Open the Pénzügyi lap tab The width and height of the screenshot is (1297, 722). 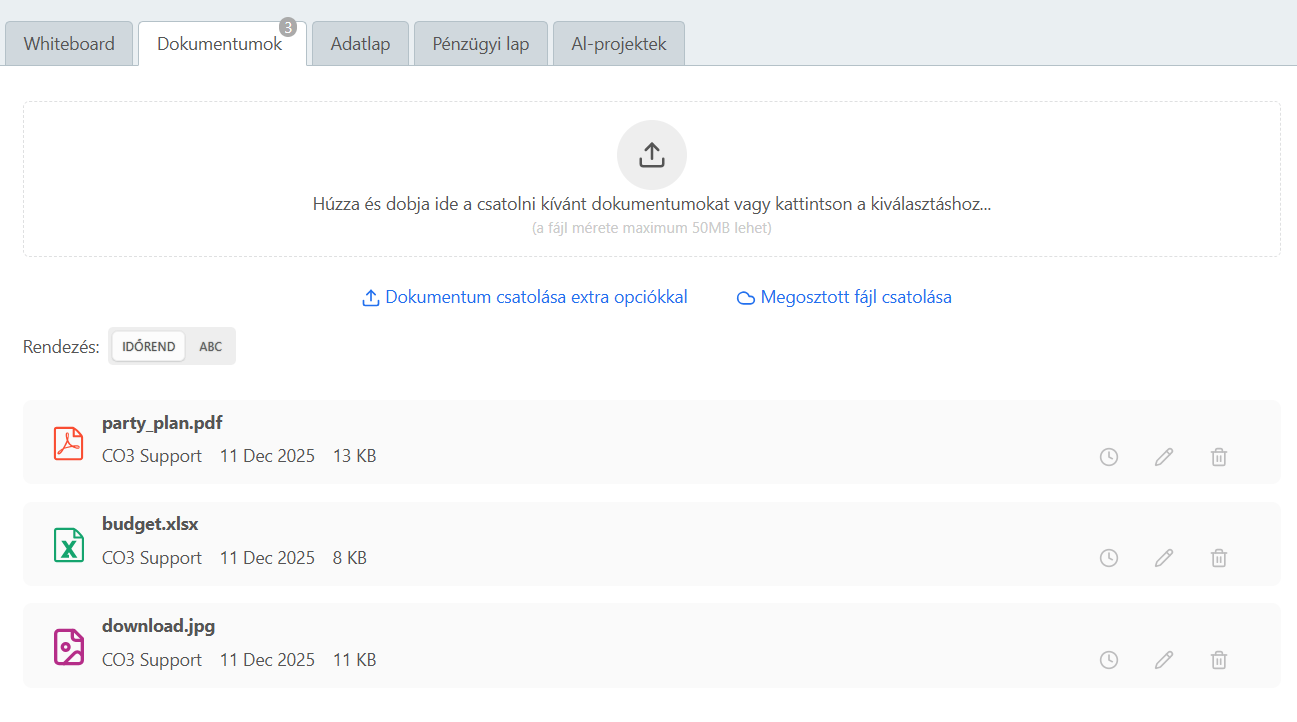click(x=480, y=43)
